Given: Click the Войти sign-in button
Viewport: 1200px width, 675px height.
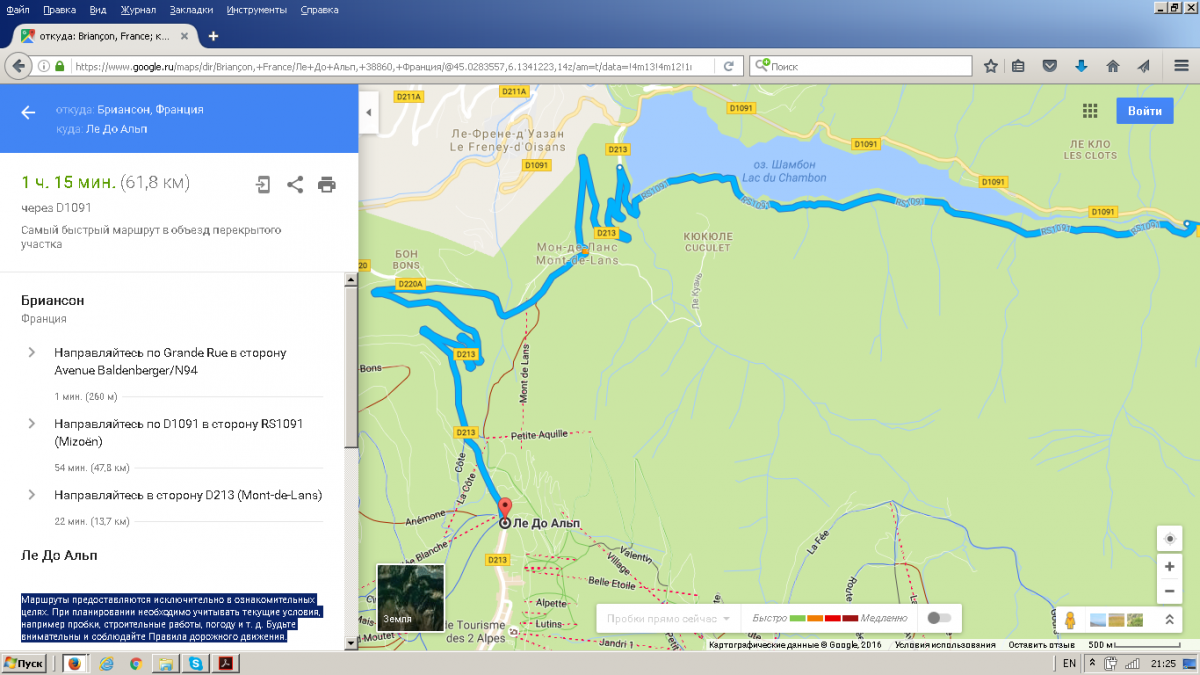Looking at the screenshot, I should tap(1144, 111).
